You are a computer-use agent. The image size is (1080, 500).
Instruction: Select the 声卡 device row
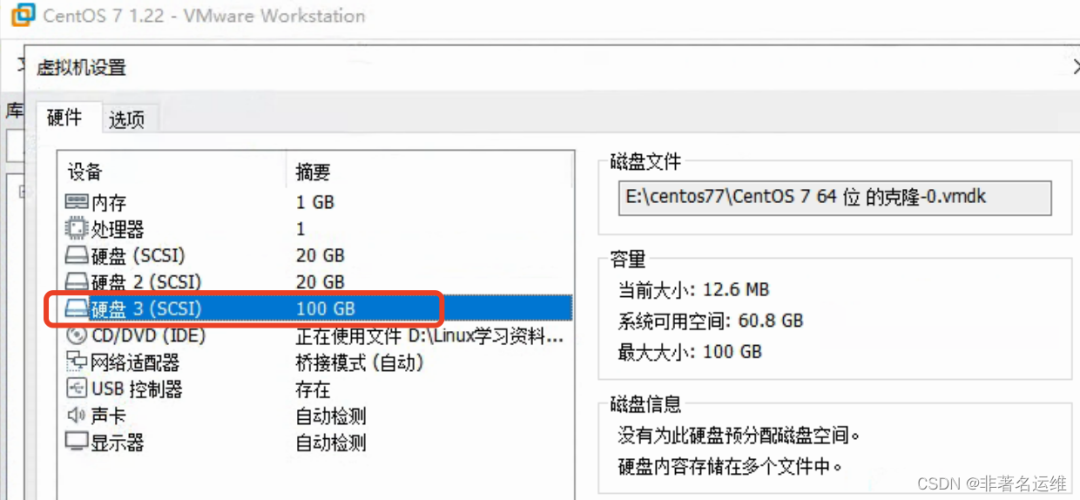[315, 416]
